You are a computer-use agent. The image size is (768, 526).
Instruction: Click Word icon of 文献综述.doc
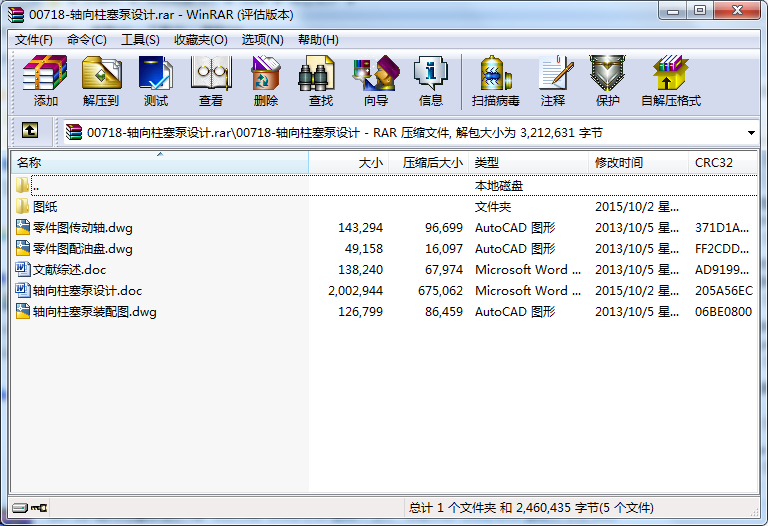coord(23,269)
